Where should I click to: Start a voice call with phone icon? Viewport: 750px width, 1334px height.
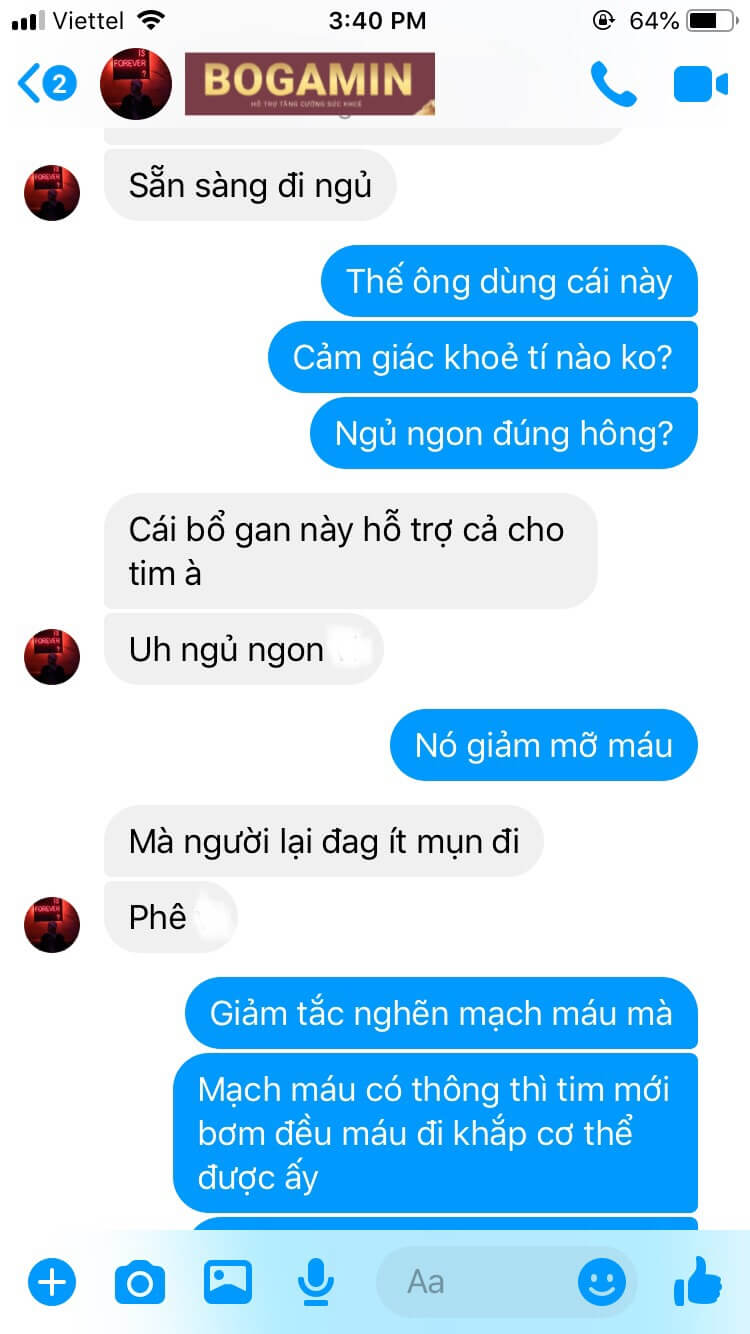tap(613, 84)
